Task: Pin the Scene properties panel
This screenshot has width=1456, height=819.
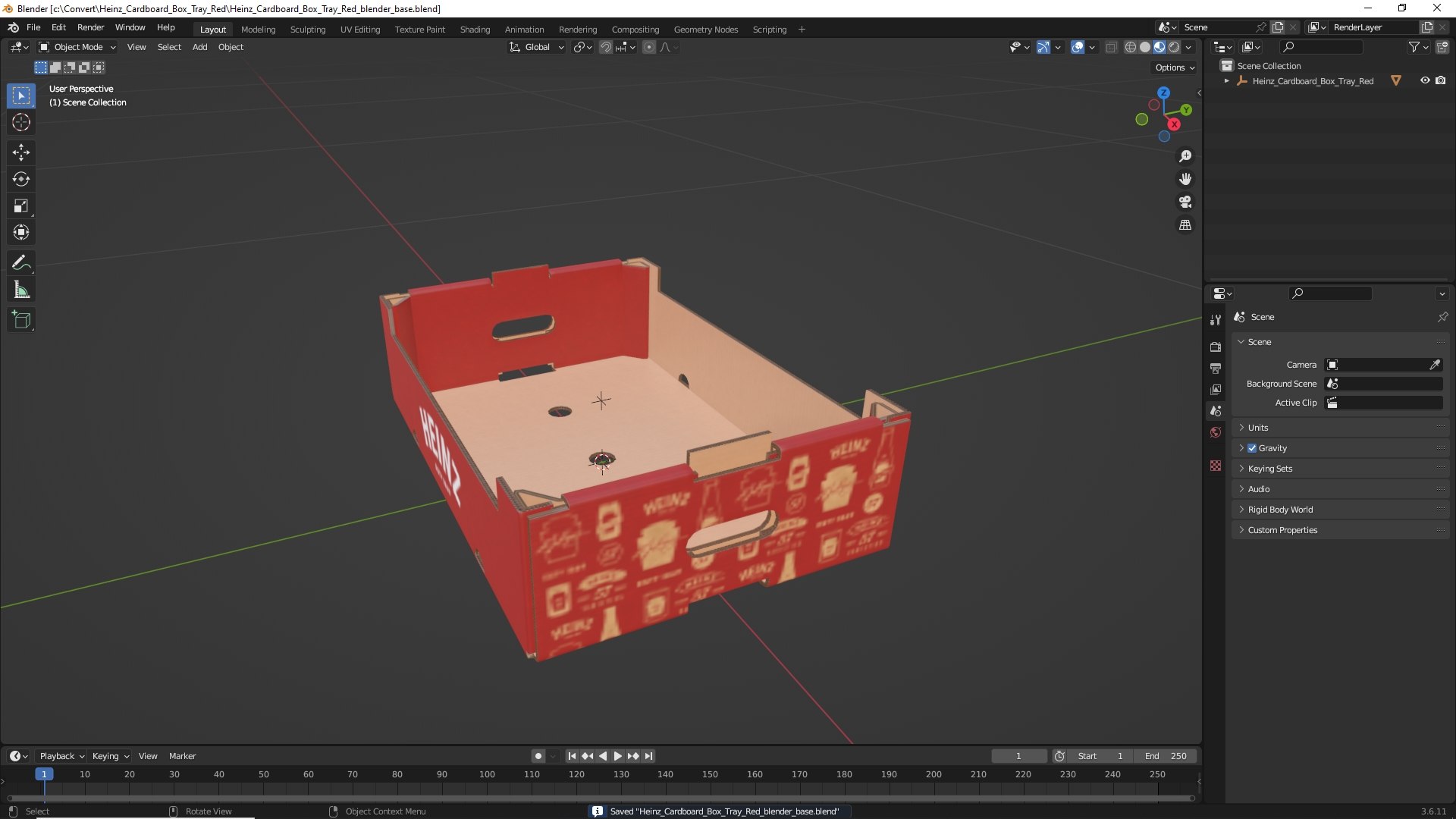Action: (x=1442, y=317)
